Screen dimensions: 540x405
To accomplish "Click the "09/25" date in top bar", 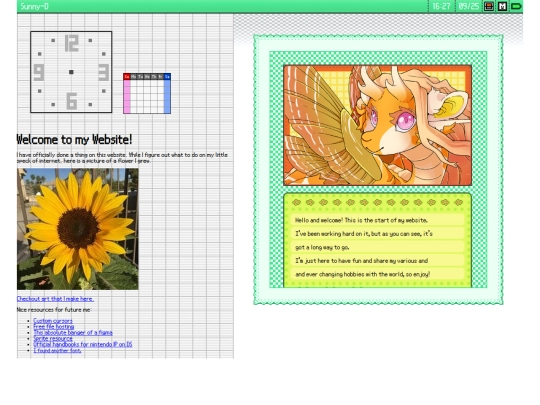I will point(468,6).
